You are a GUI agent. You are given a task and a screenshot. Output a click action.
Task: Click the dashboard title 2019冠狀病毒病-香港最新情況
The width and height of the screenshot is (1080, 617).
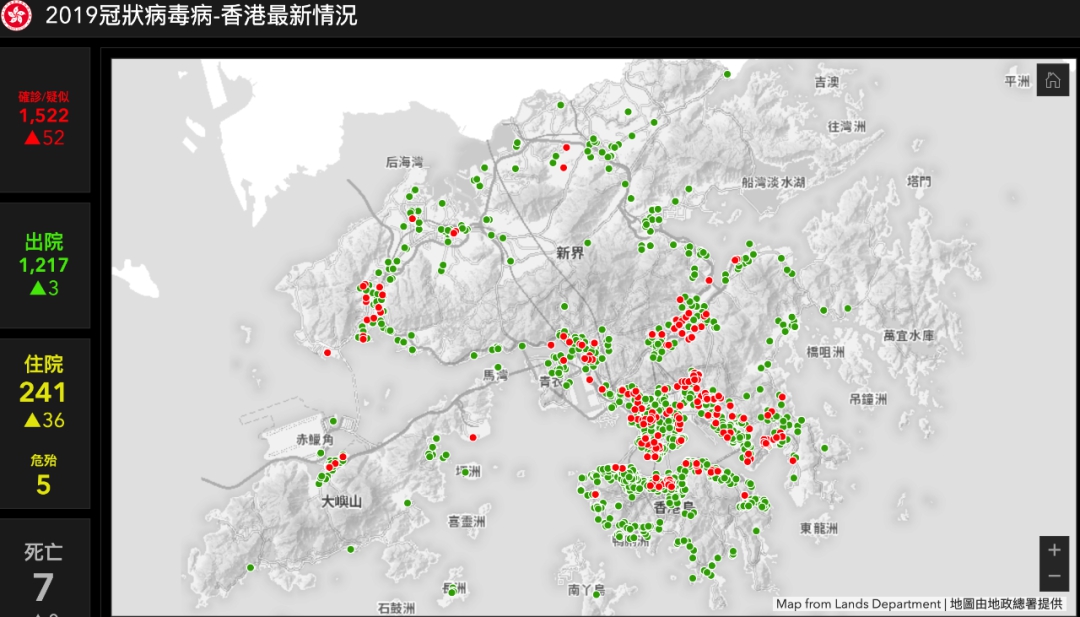201,16
